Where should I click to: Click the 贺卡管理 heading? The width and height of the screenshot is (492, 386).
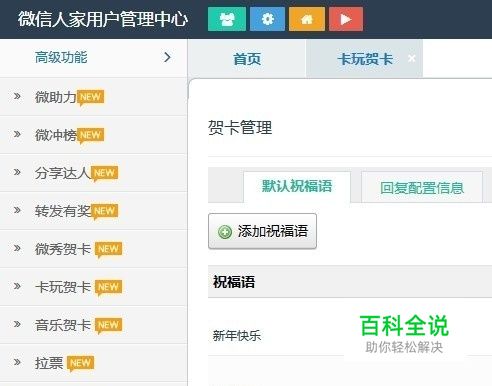(240, 128)
